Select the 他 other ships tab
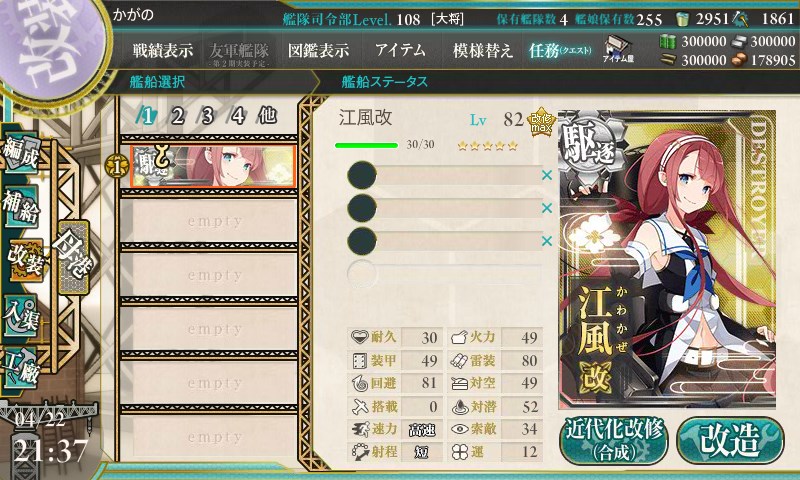 click(267, 116)
